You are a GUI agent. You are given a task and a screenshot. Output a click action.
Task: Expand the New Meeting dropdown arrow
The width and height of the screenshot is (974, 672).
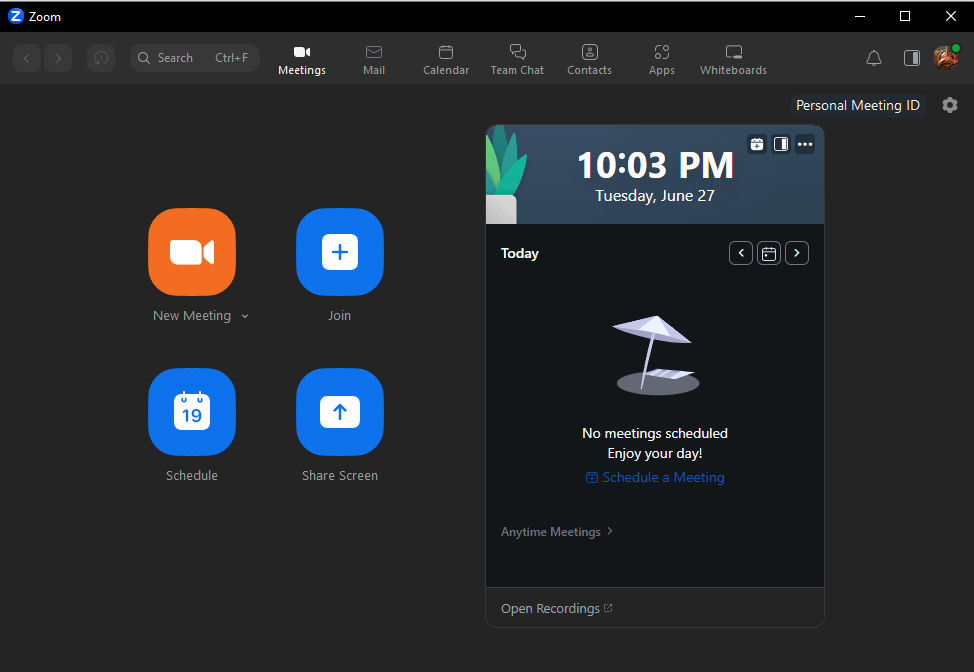point(245,317)
